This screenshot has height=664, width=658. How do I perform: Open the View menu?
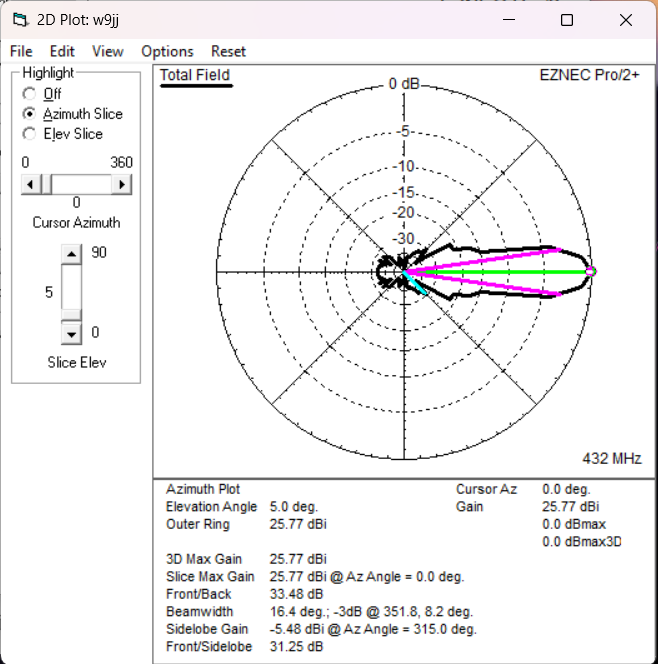107,51
